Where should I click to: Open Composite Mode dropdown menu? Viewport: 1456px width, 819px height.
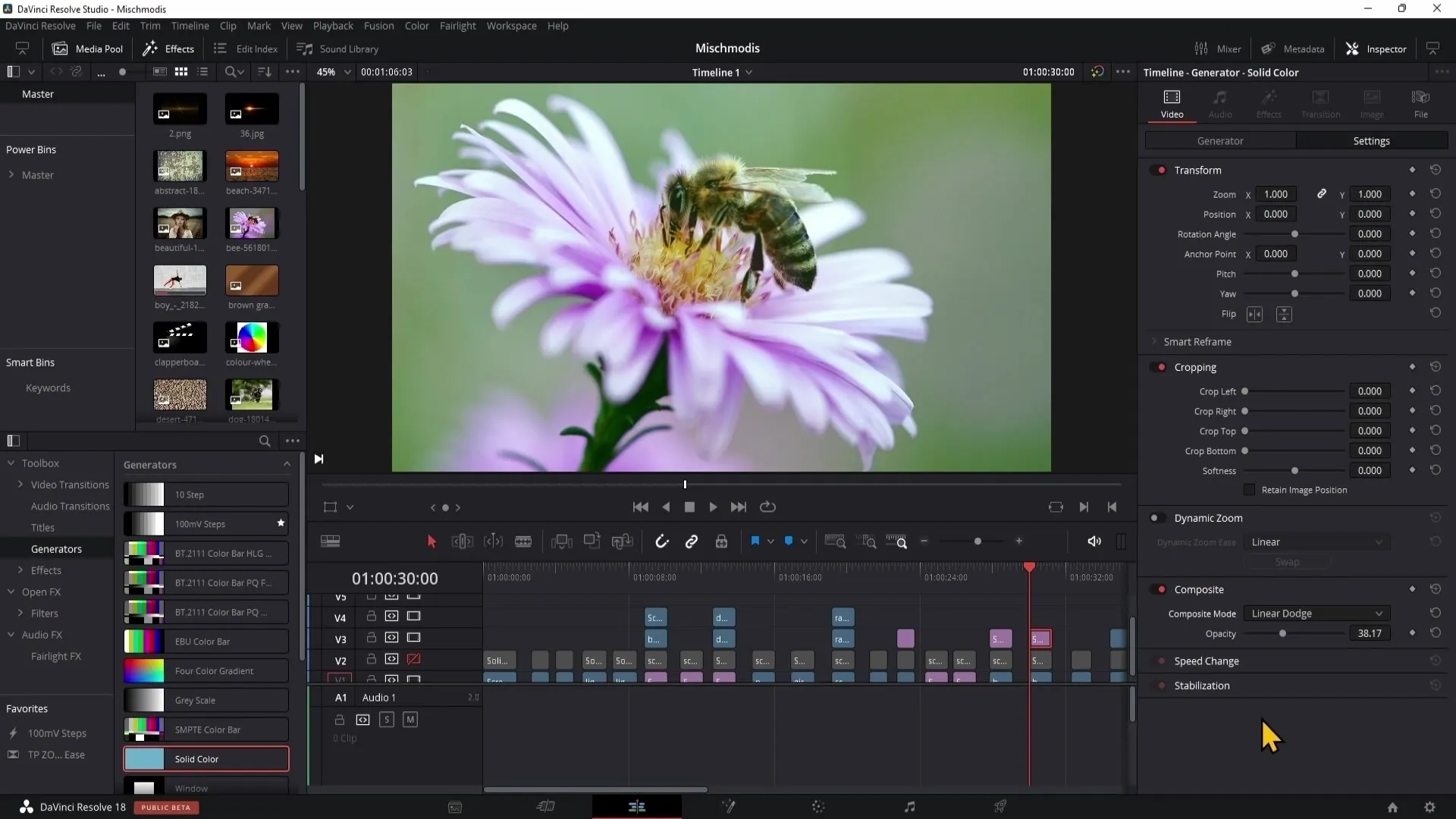1314,613
